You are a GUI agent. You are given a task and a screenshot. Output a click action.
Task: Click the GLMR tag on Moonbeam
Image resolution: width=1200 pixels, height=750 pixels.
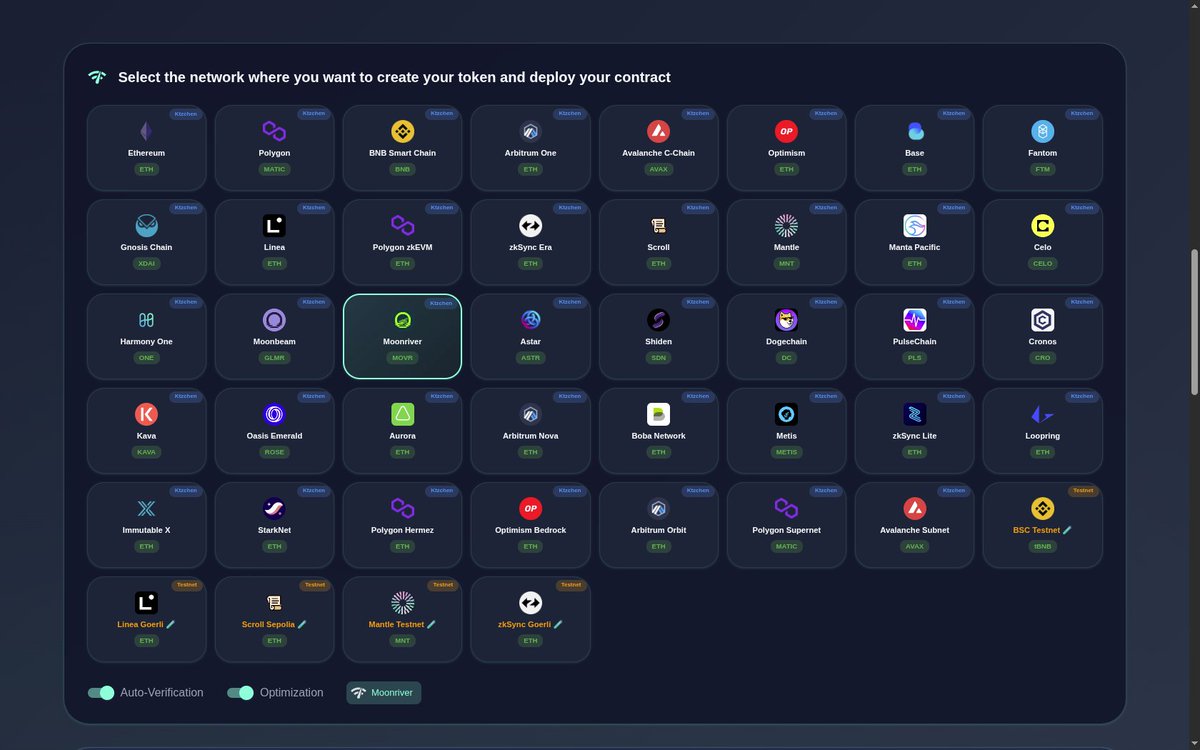[274, 358]
